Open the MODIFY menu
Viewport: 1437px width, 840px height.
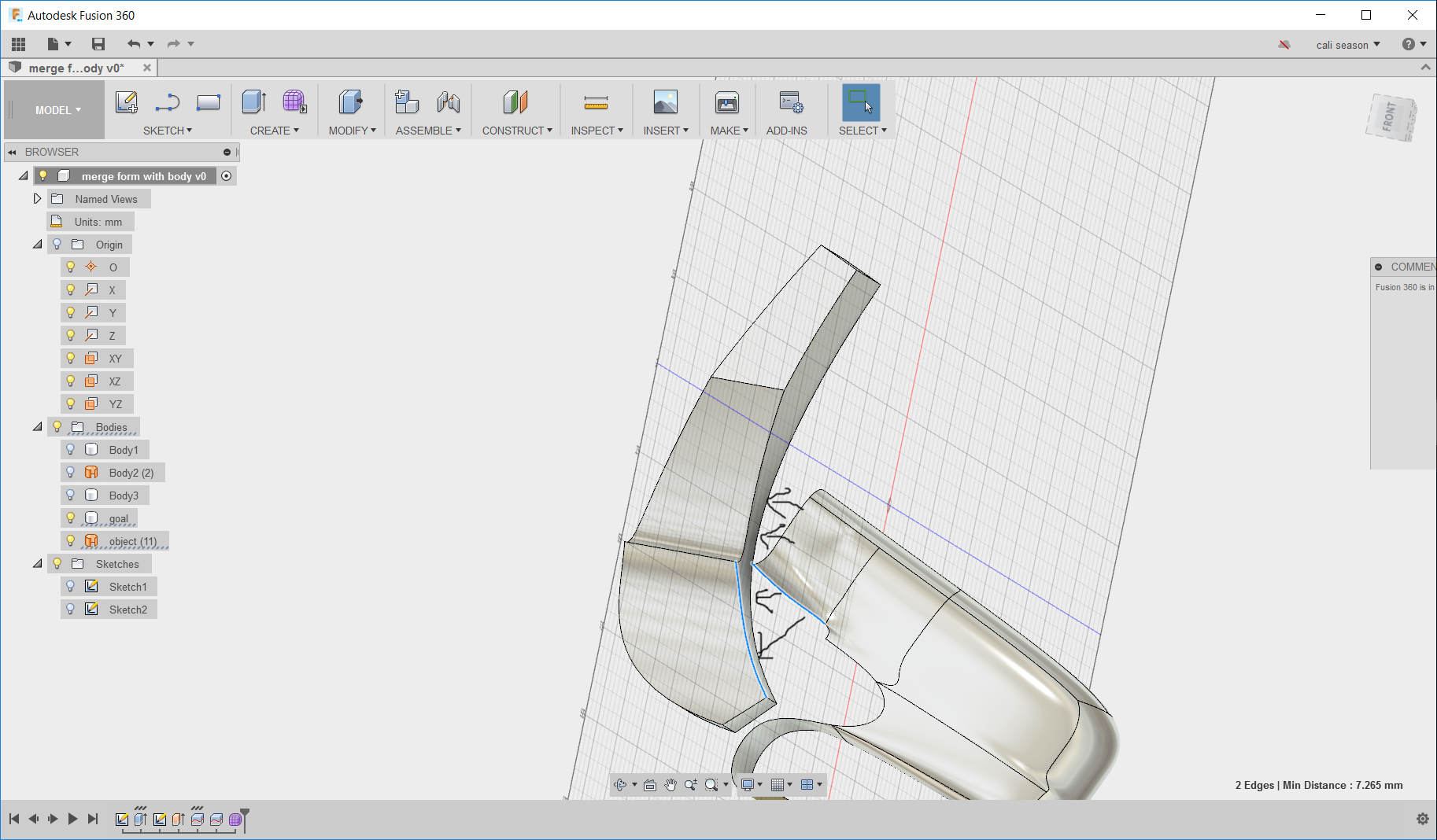click(x=352, y=131)
